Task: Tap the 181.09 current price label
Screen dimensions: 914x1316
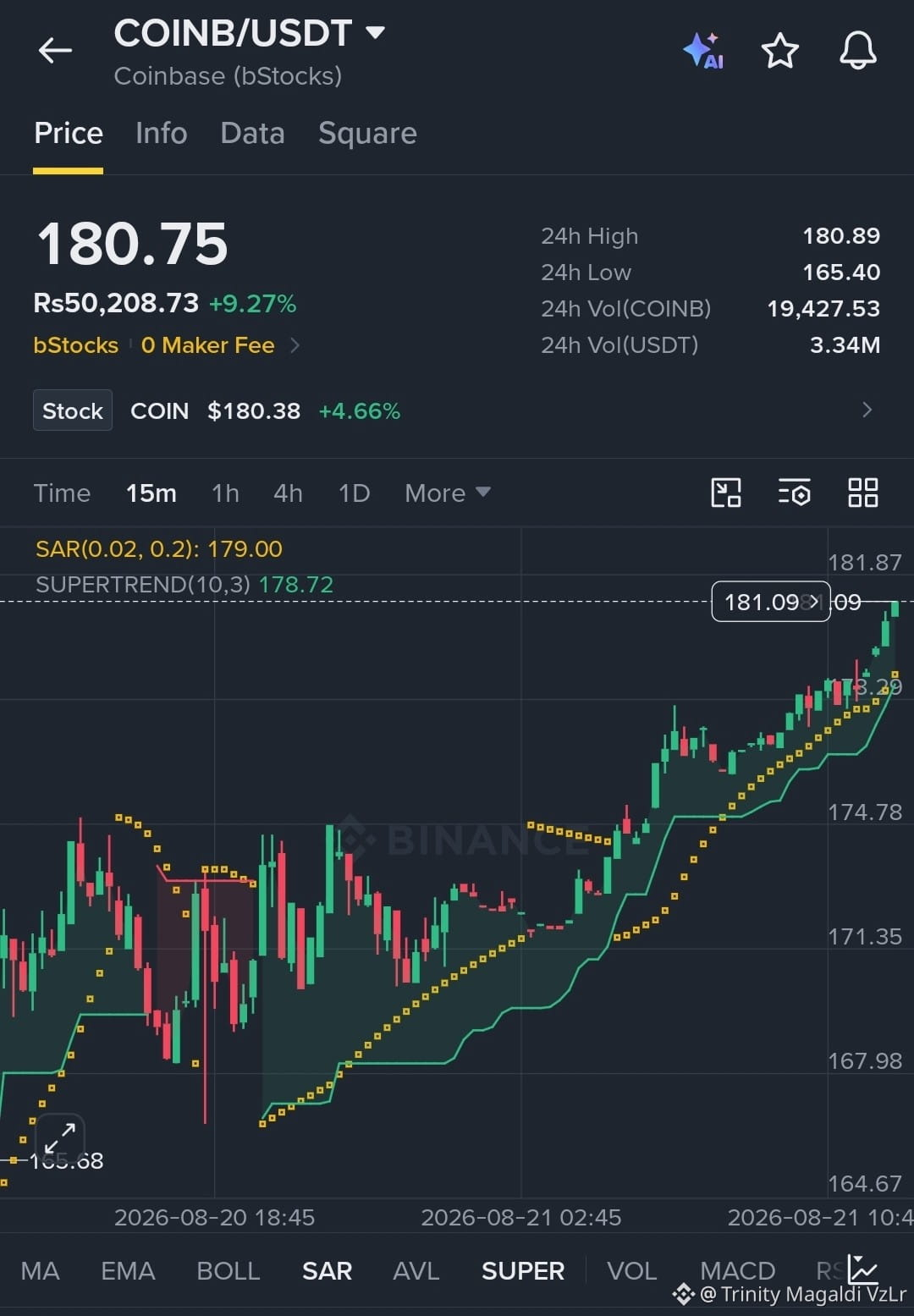Action: [x=771, y=602]
